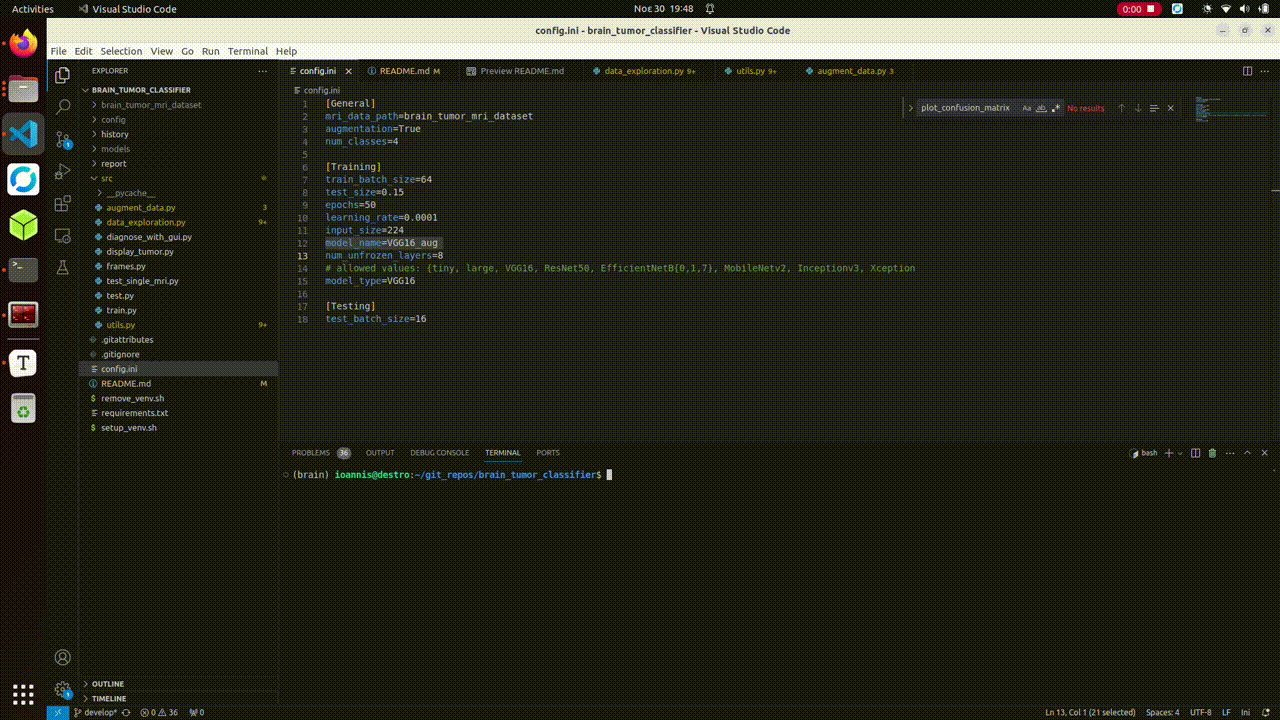The height and width of the screenshot is (720, 1280).
Task: Open the File menu
Action: click(x=58, y=51)
